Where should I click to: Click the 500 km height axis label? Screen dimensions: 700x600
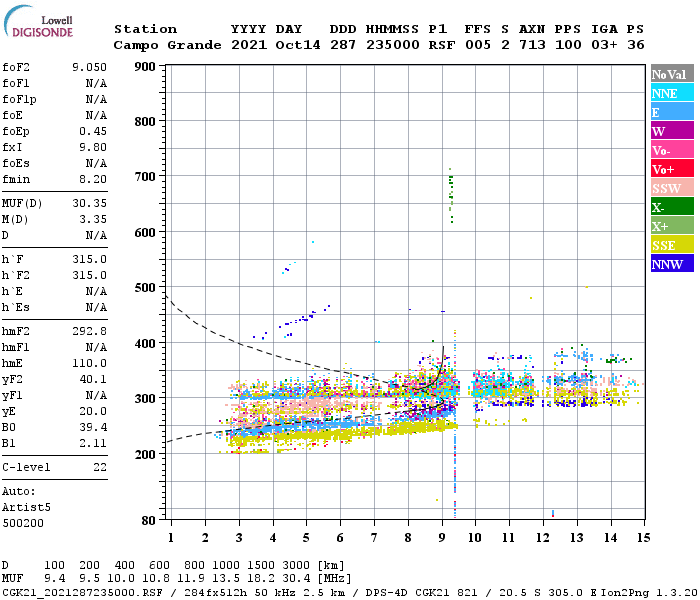click(145, 288)
